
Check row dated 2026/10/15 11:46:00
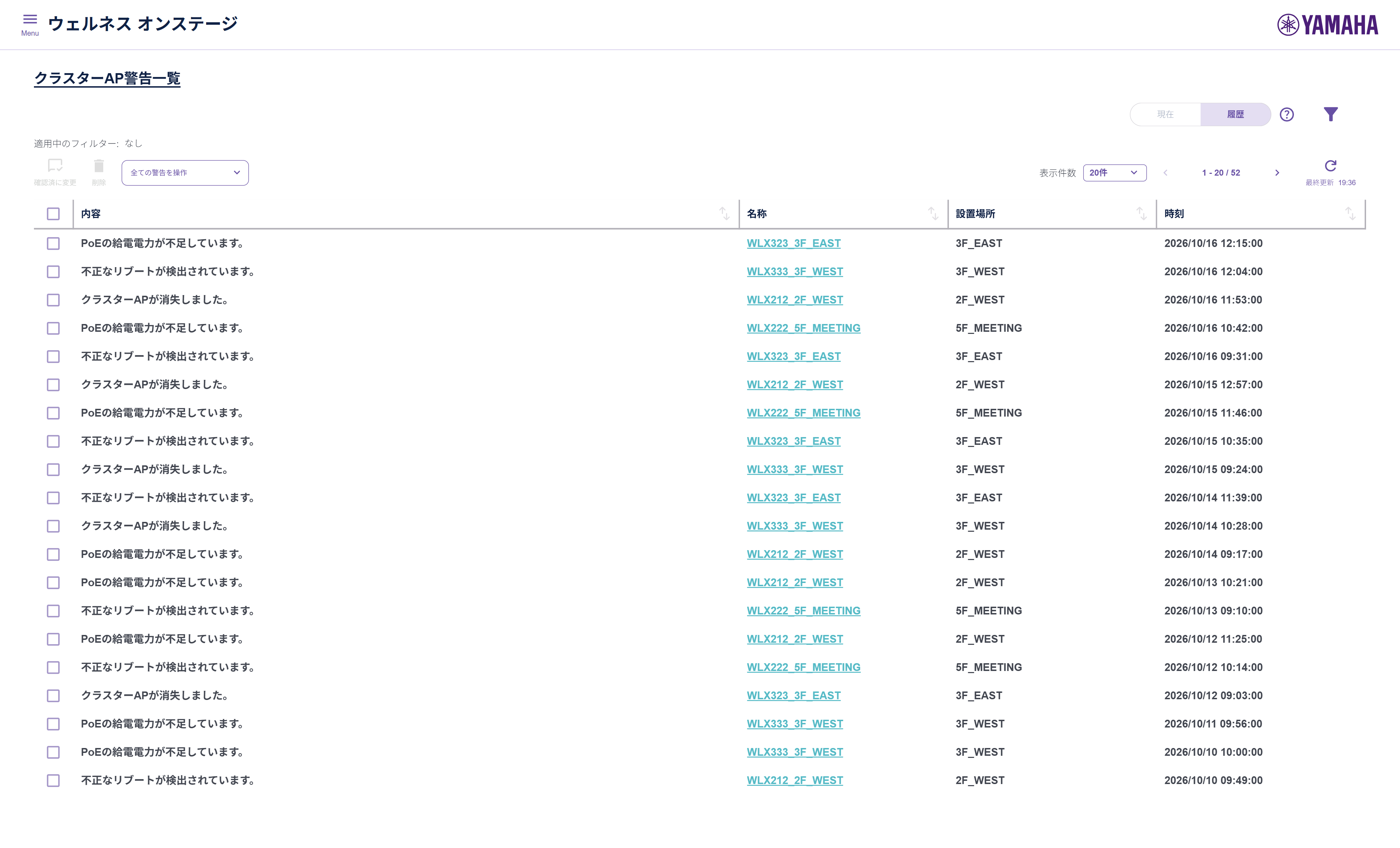53,413
